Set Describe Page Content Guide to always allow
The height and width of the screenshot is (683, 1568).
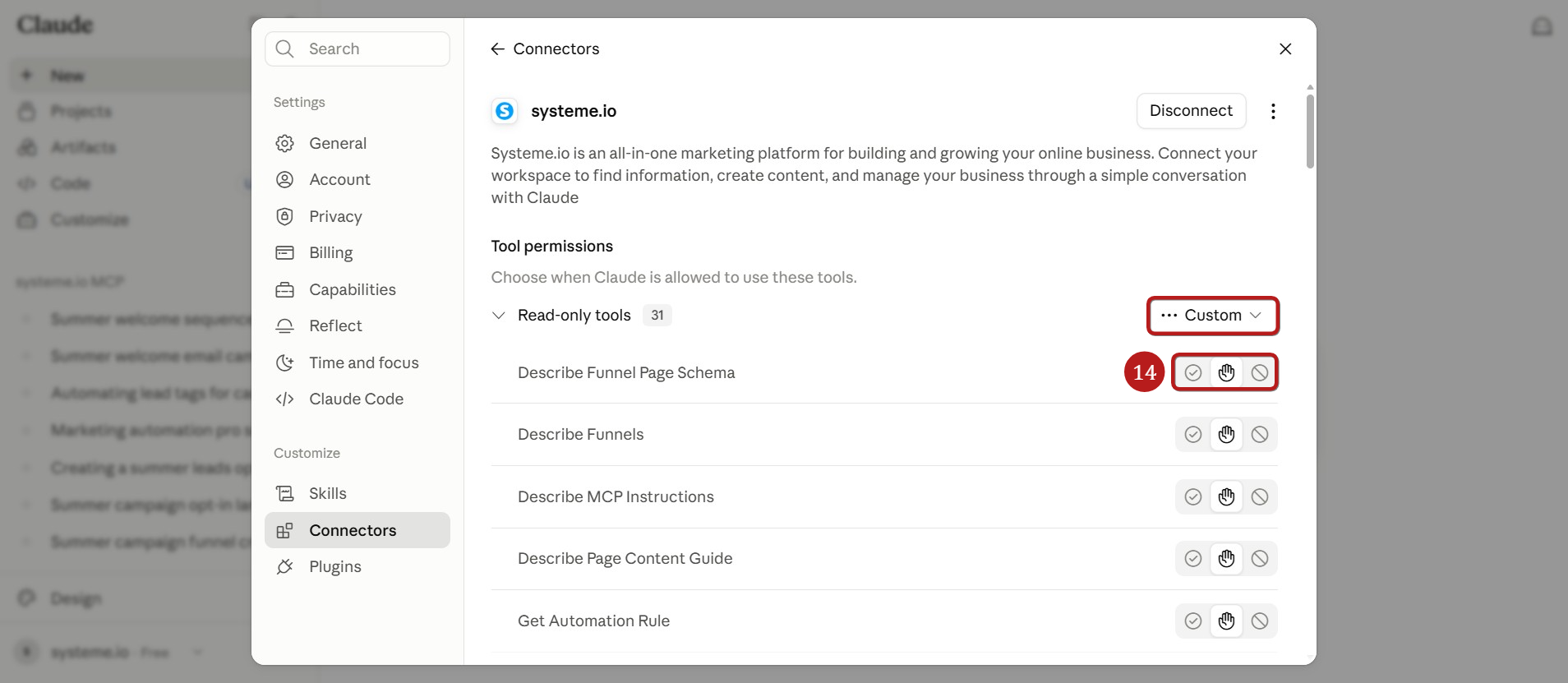coord(1193,559)
